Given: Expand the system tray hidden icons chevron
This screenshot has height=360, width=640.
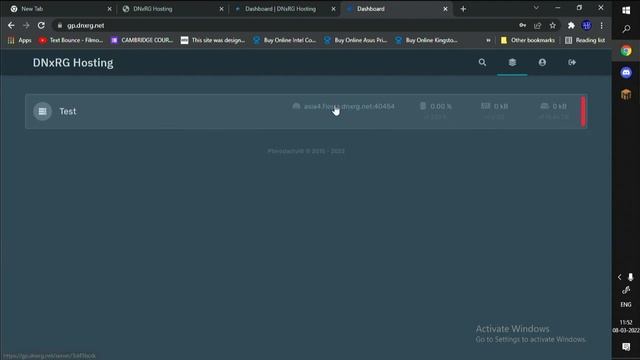Looking at the screenshot, I should point(620,277).
